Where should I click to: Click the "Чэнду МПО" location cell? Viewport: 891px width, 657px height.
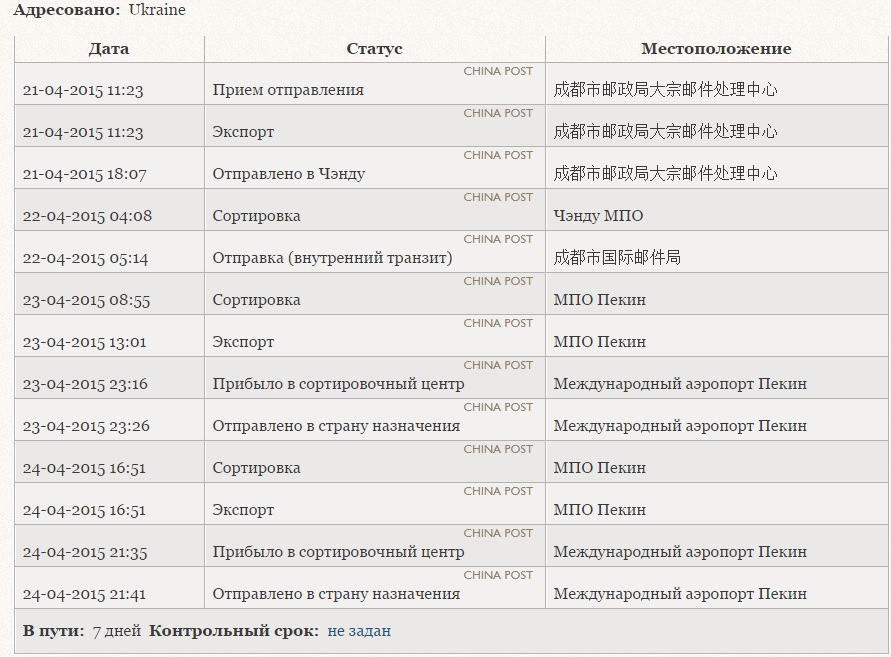pyautogui.click(x=598, y=216)
